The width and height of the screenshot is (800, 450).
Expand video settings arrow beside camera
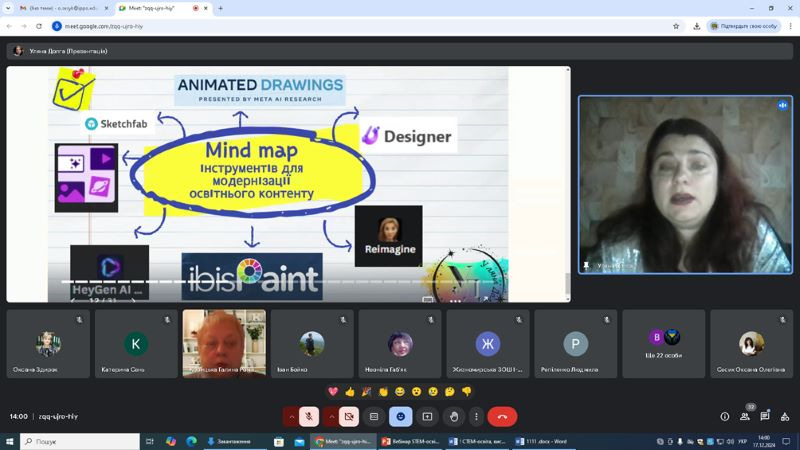[331, 417]
